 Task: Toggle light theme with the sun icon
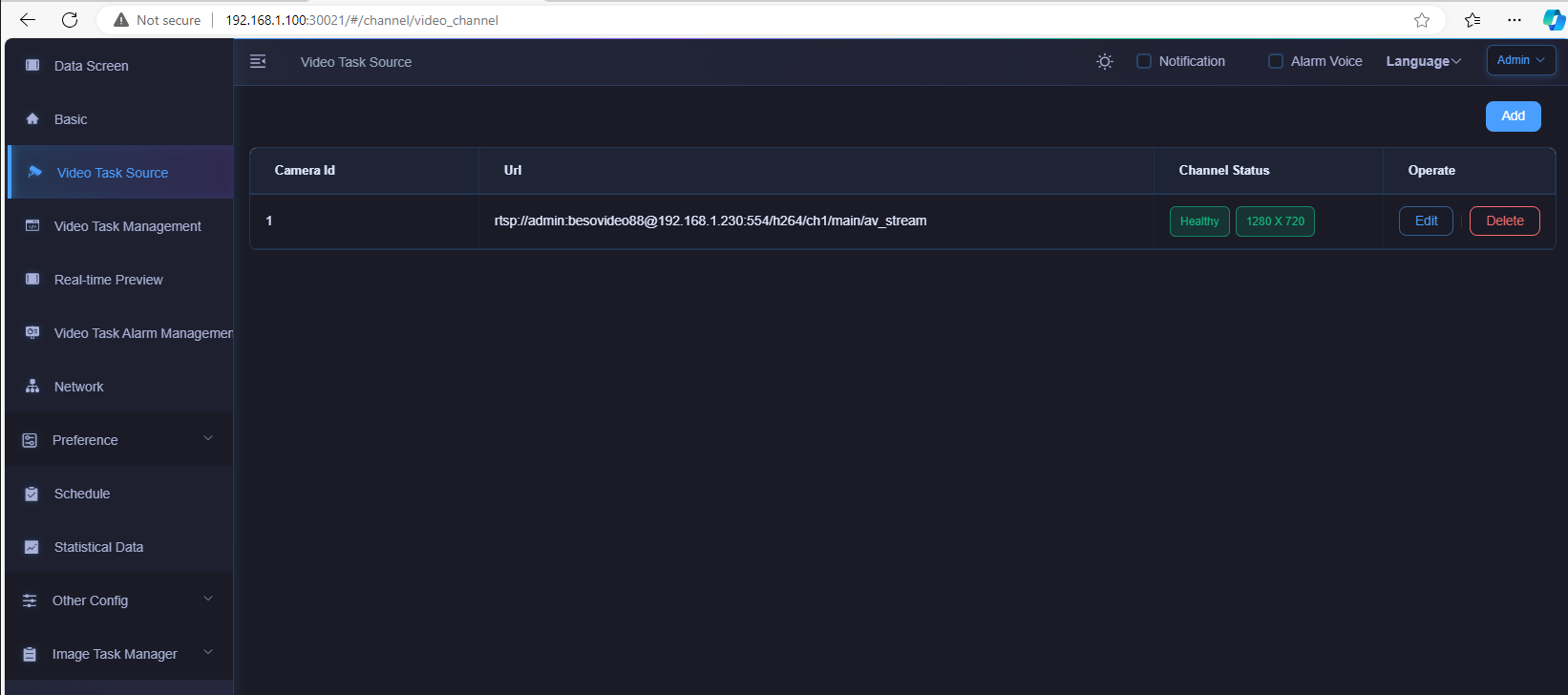[x=1105, y=61]
